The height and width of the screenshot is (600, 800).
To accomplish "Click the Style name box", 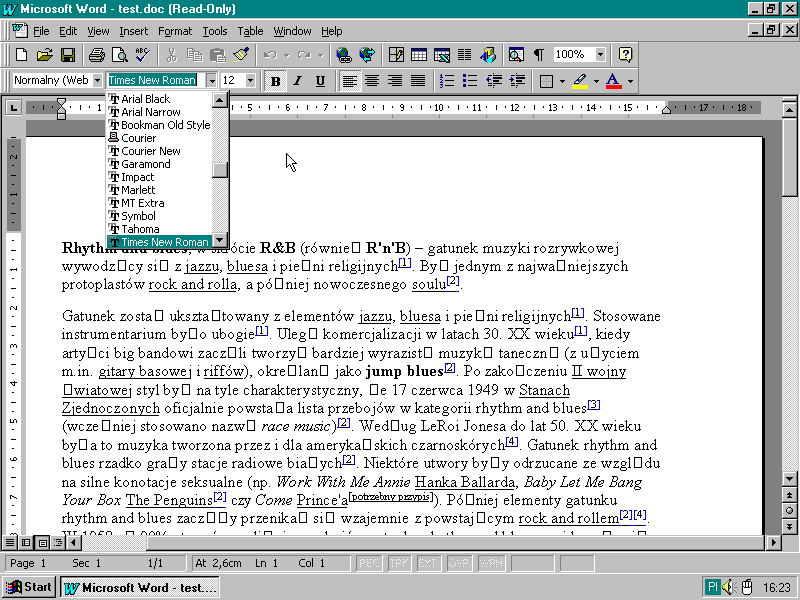I will click(52, 81).
